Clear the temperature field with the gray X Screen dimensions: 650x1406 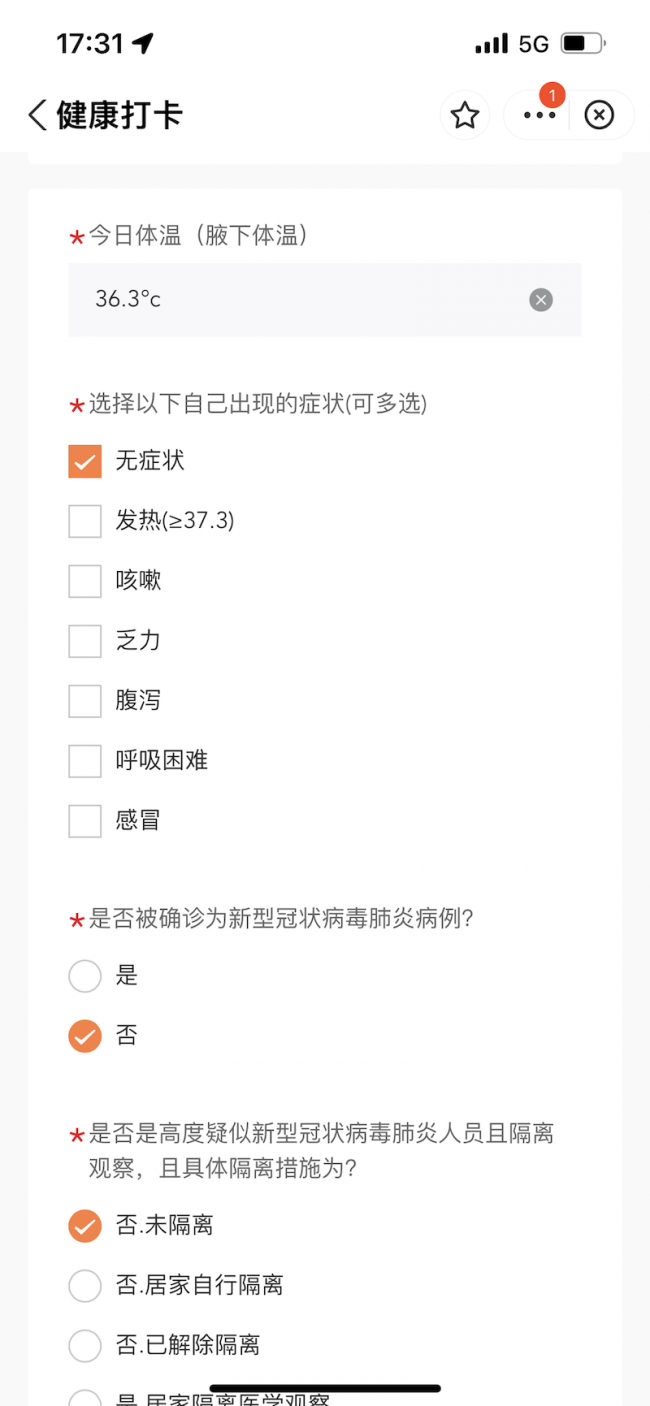(x=541, y=300)
